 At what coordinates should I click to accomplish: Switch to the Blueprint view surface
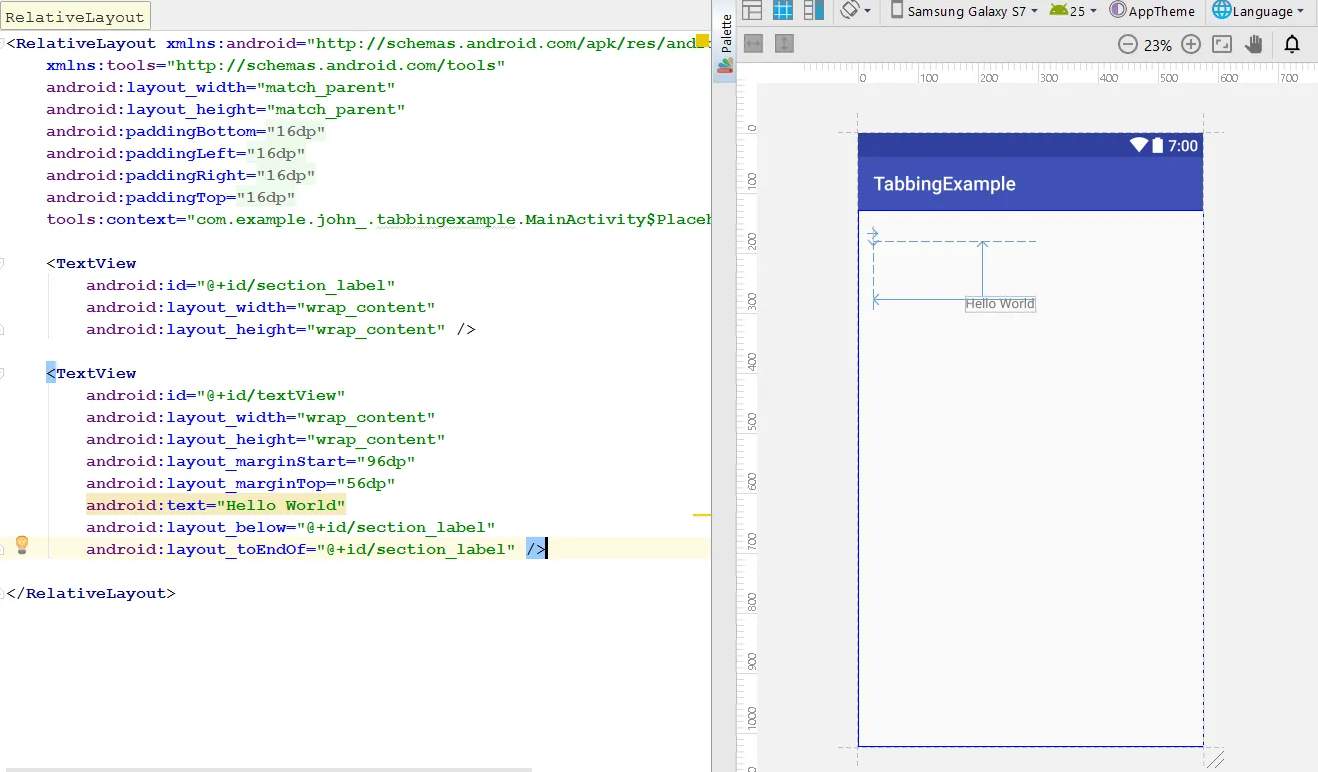click(x=783, y=11)
